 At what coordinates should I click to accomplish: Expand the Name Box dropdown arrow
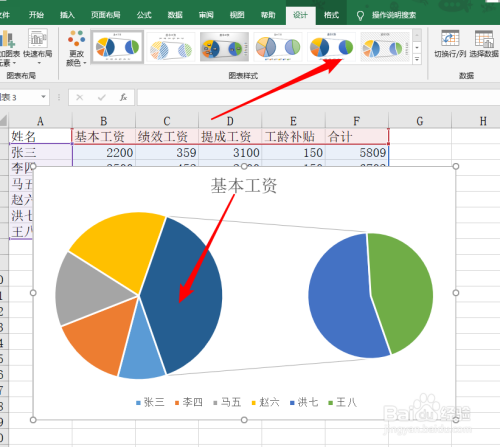click(43, 97)
